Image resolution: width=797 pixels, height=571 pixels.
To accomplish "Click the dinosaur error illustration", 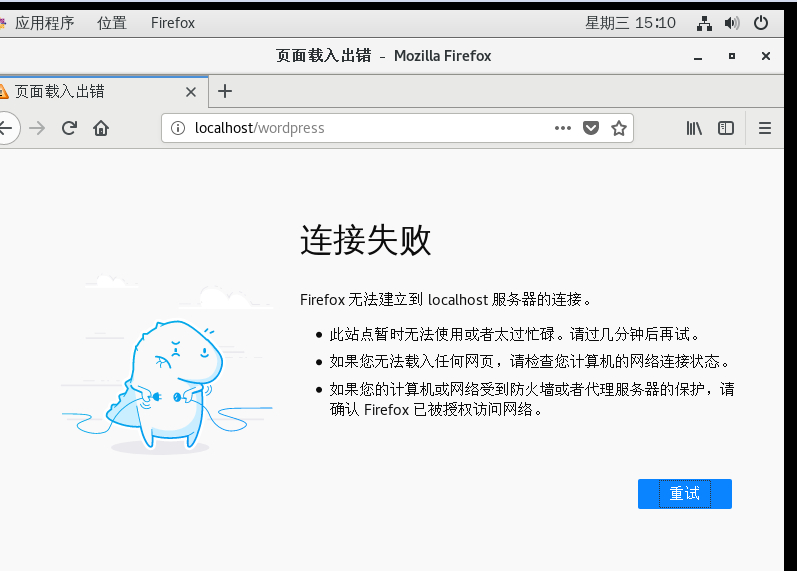I will (167, 364).
